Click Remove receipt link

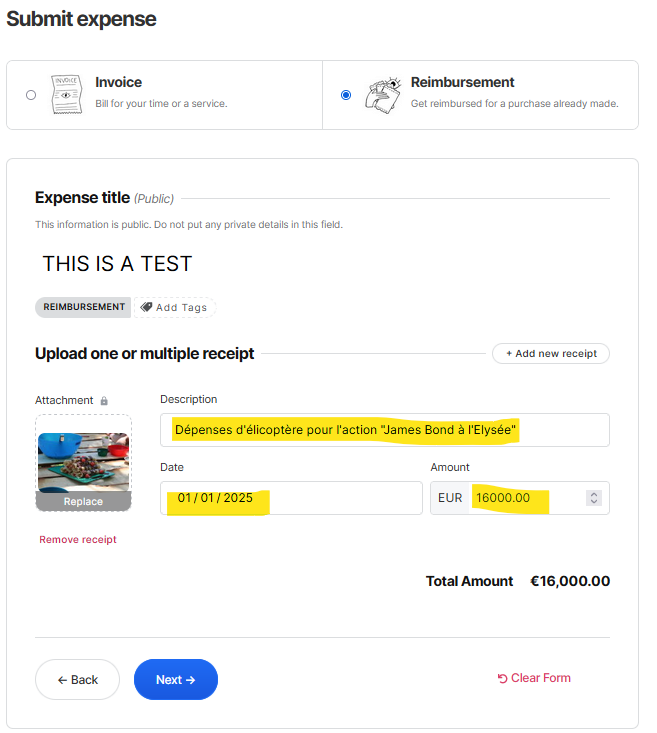coord(78,540)
